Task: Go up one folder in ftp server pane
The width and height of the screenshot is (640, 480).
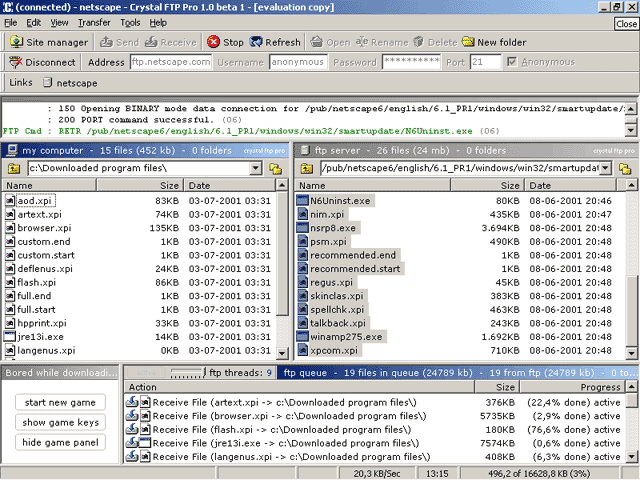Action: 307,168
